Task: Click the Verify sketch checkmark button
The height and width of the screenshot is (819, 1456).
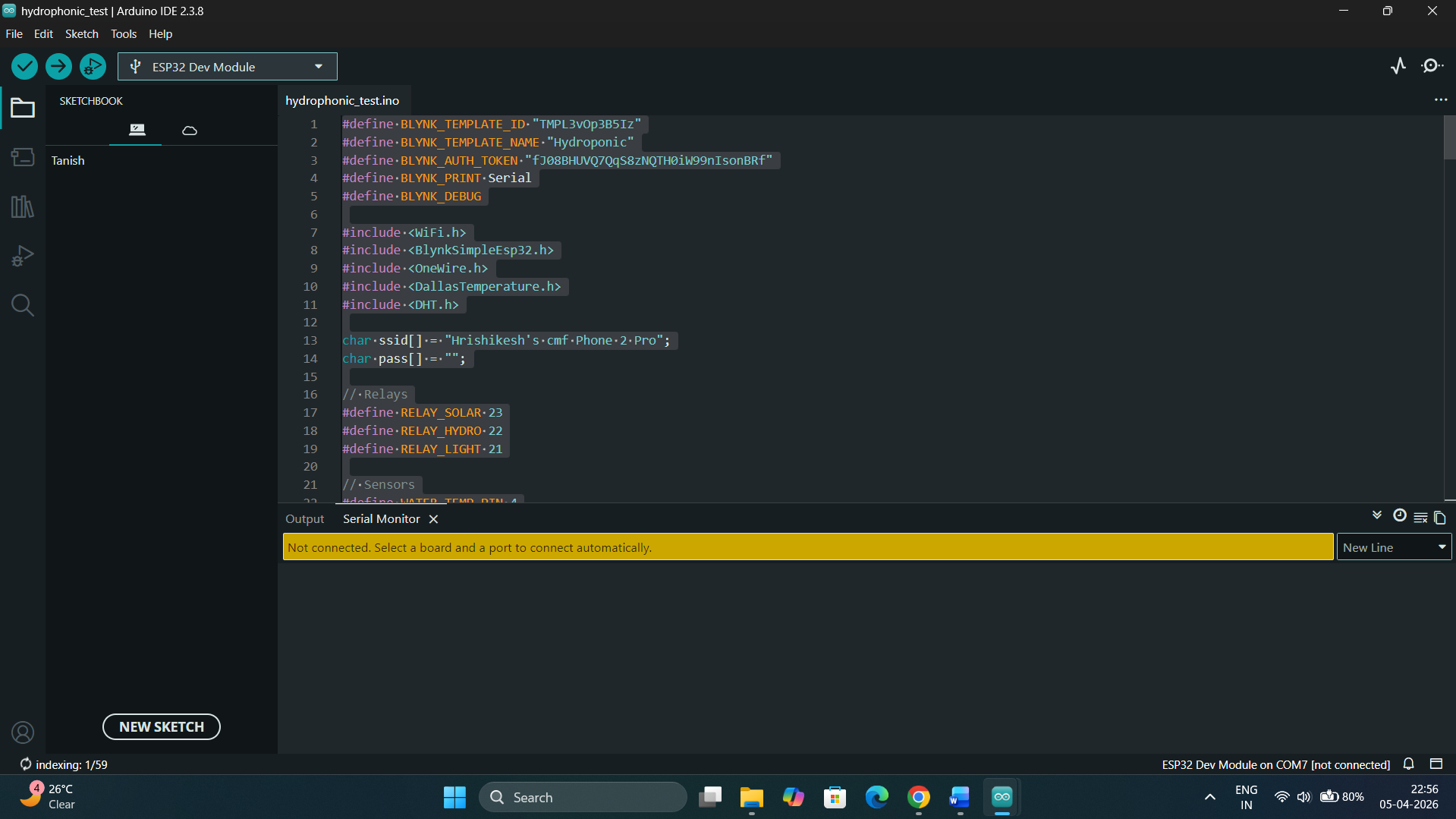Action: [25, 67]
